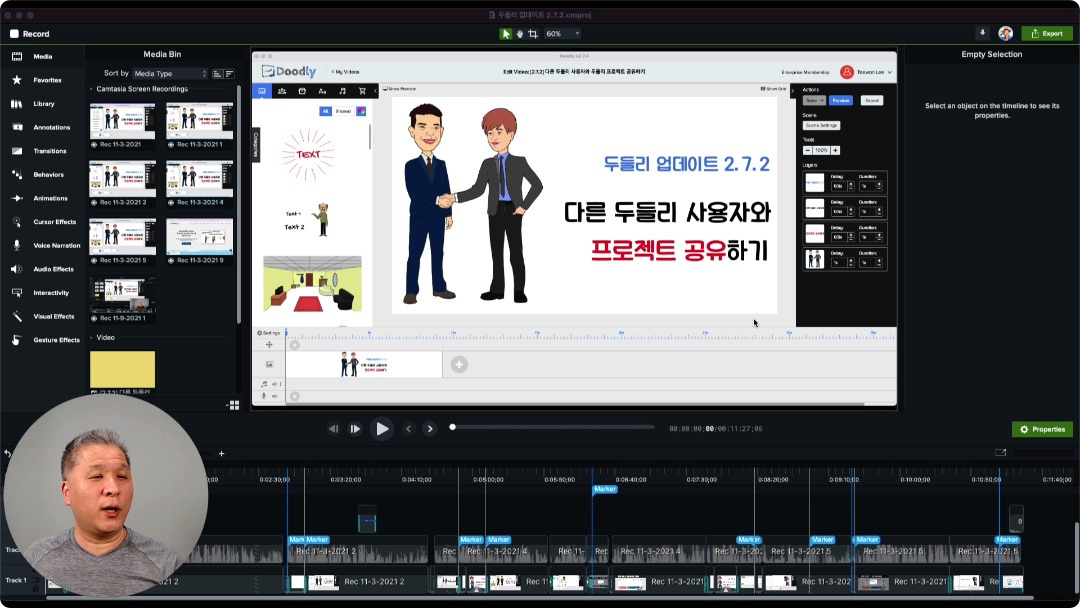
Task: Step back one frame in playback controls
Action: 333,429
